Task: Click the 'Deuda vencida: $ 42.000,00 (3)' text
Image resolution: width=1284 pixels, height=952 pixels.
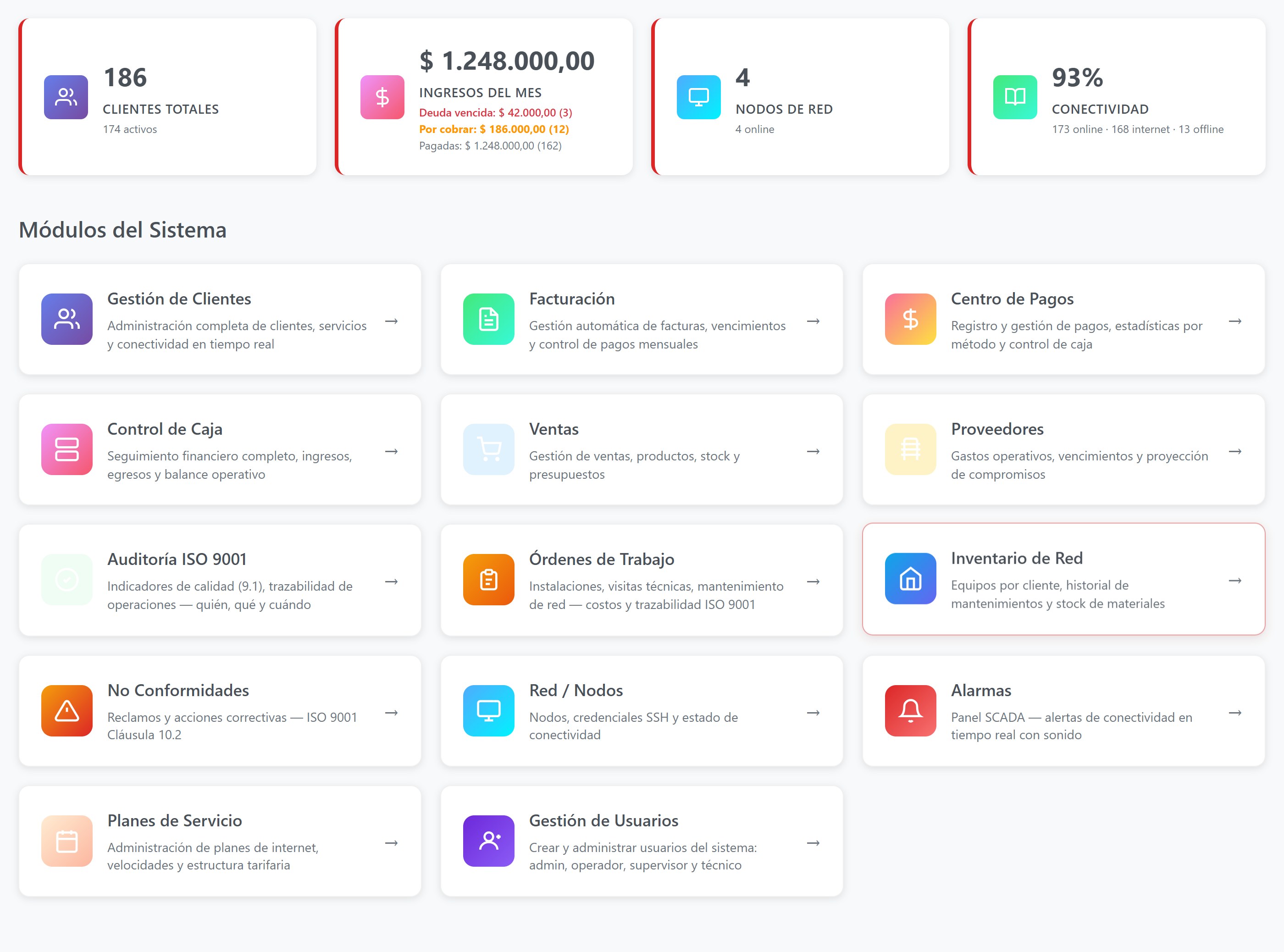Action: (496, 112)
